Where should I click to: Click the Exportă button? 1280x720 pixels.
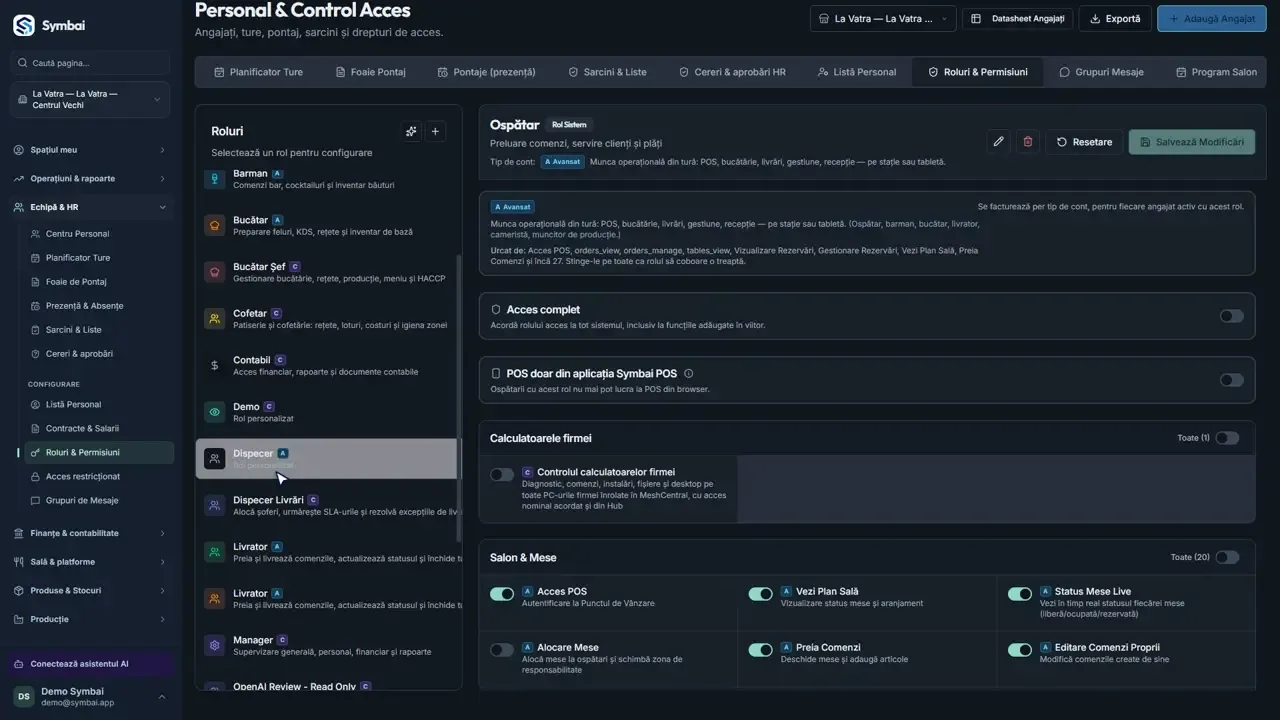pyautogui.click(x=1115, y=18)
